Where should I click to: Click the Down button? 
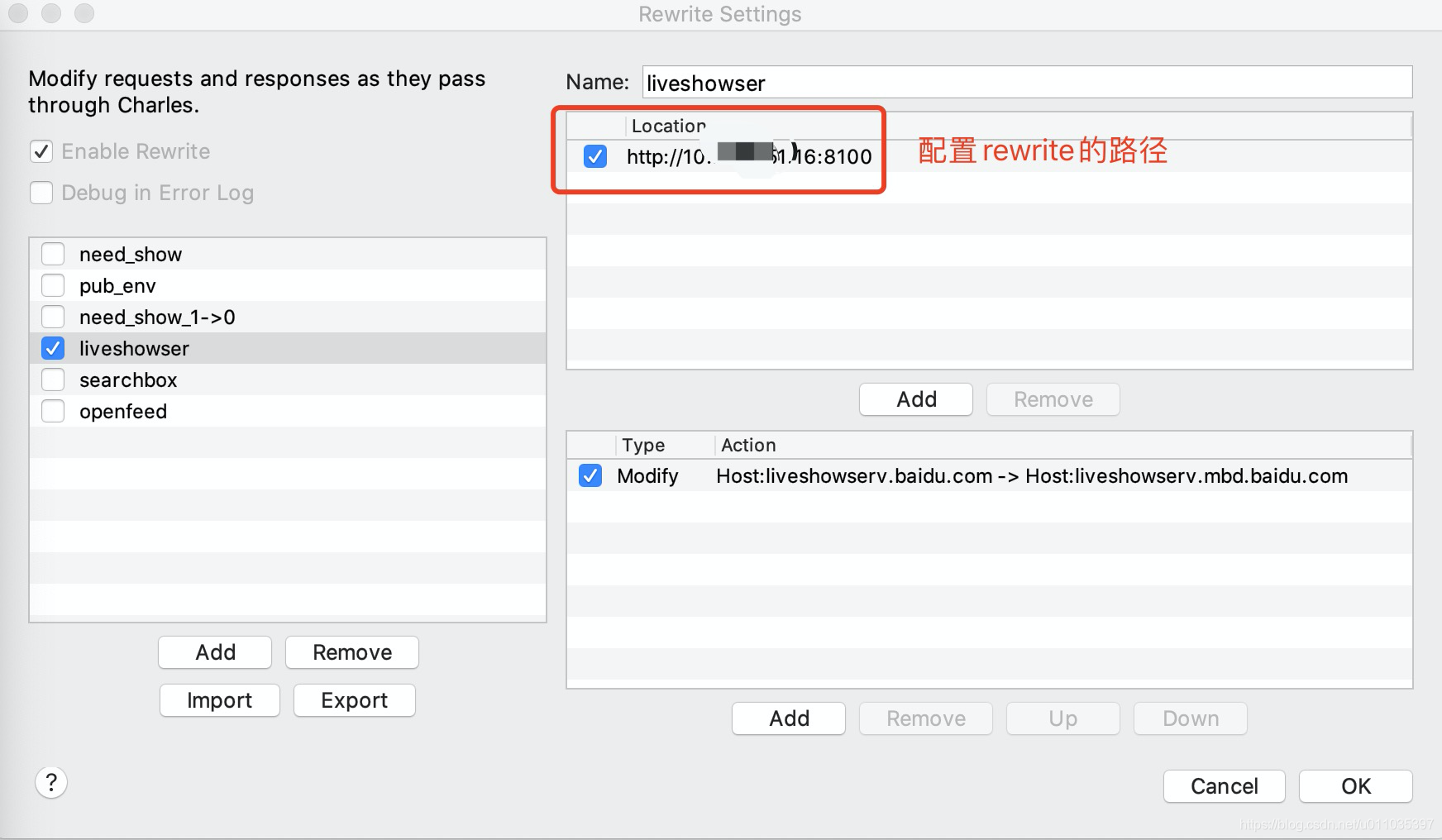tap(1191, 718)
